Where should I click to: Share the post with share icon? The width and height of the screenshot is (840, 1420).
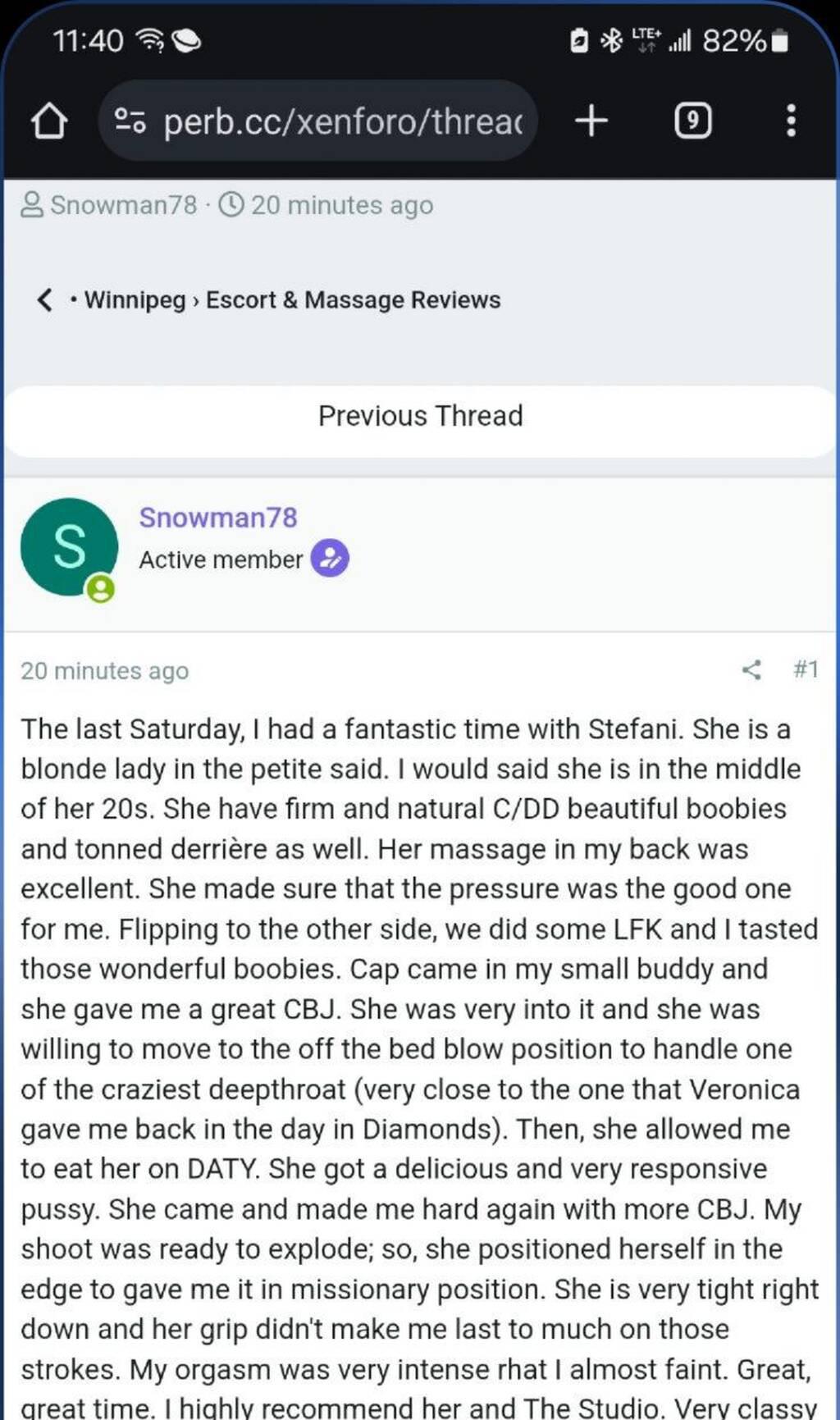tap(751, 670)
